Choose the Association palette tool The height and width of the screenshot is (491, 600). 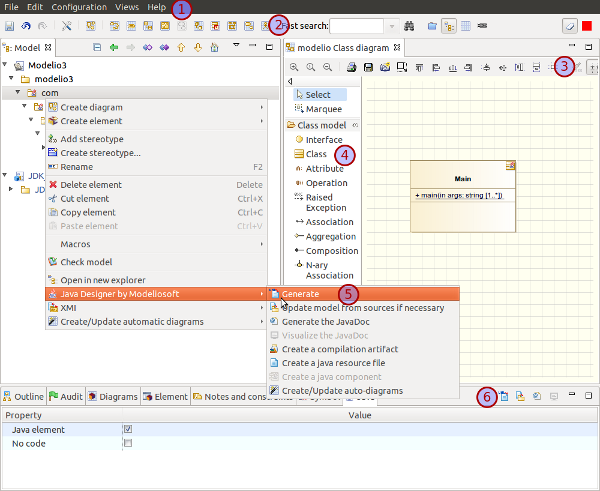pos(324,222)
